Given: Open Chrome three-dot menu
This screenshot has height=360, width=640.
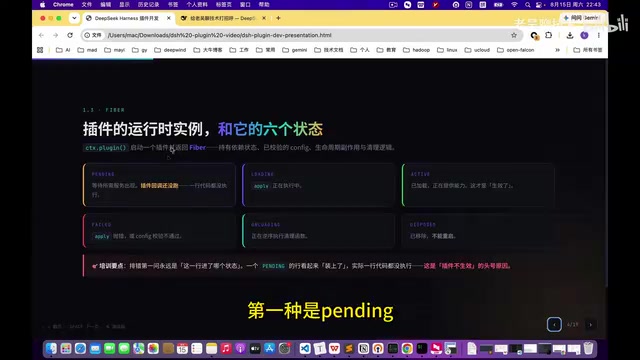Looking at the screenshot, I should pyautogui.click(x=598, y=36).
